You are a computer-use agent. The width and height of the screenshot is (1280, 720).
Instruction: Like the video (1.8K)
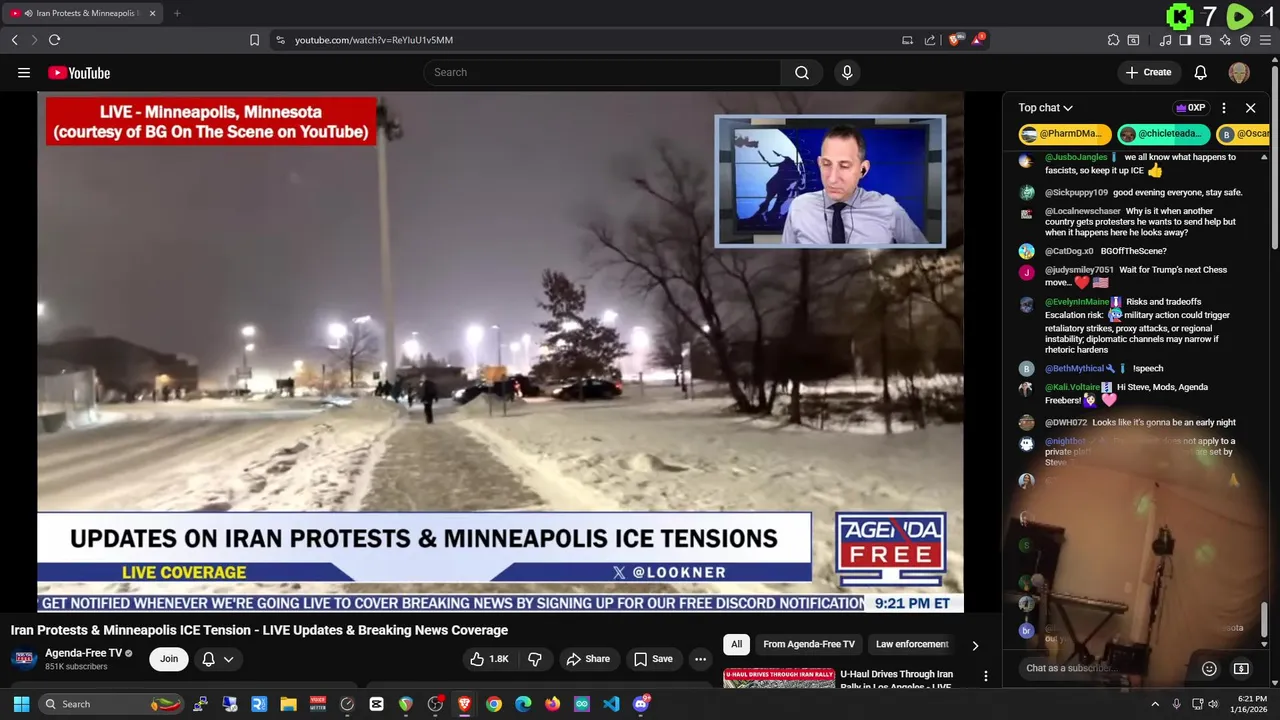pyautogui.click(x=489, y=659)
